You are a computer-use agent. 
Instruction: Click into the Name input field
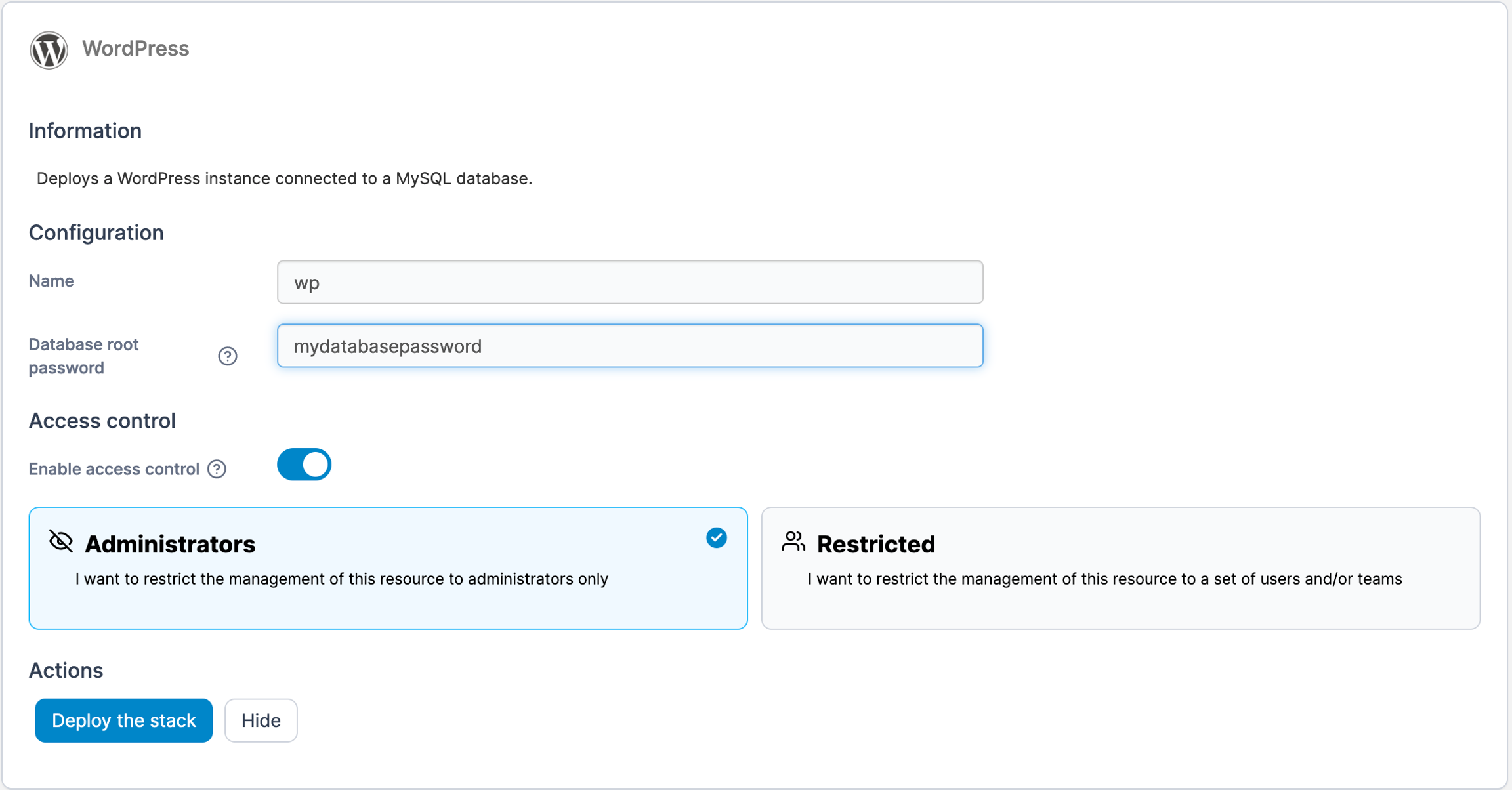pyautogui.click(x=629, y=282)
